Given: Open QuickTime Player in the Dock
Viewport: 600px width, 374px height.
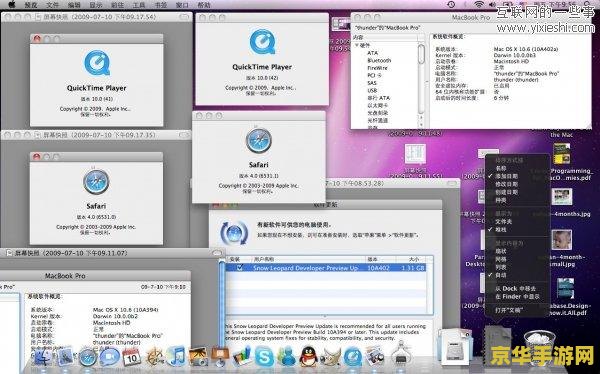Looking at the screenshot, I should tap(352, 356).
